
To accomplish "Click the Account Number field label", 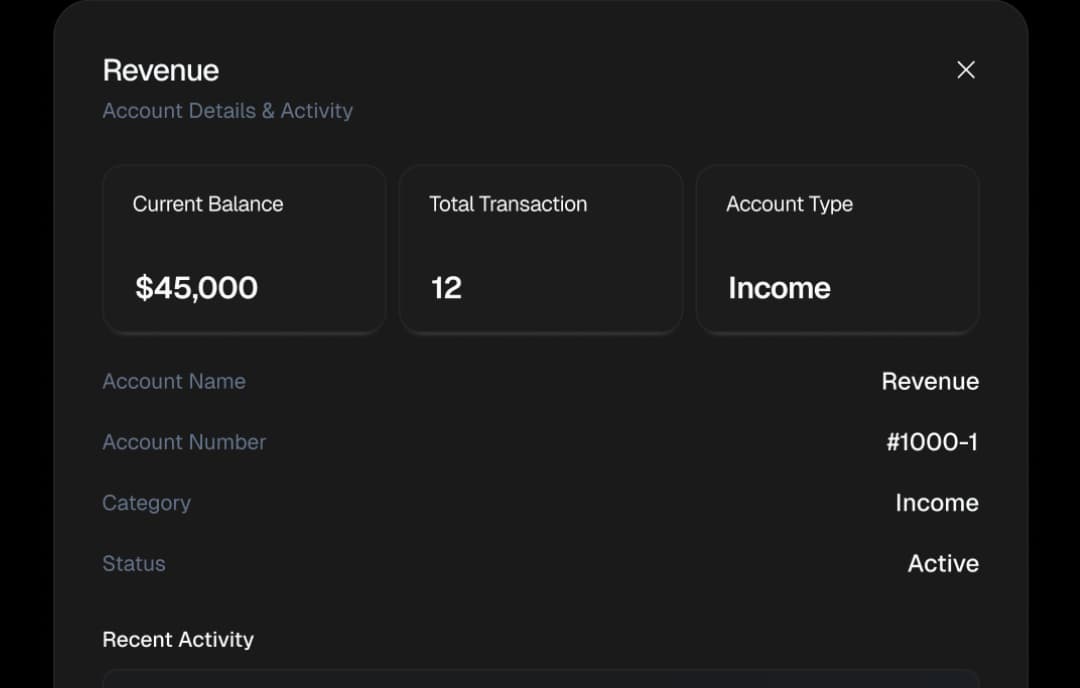I will pyautogui.click(x=184, y=442).
